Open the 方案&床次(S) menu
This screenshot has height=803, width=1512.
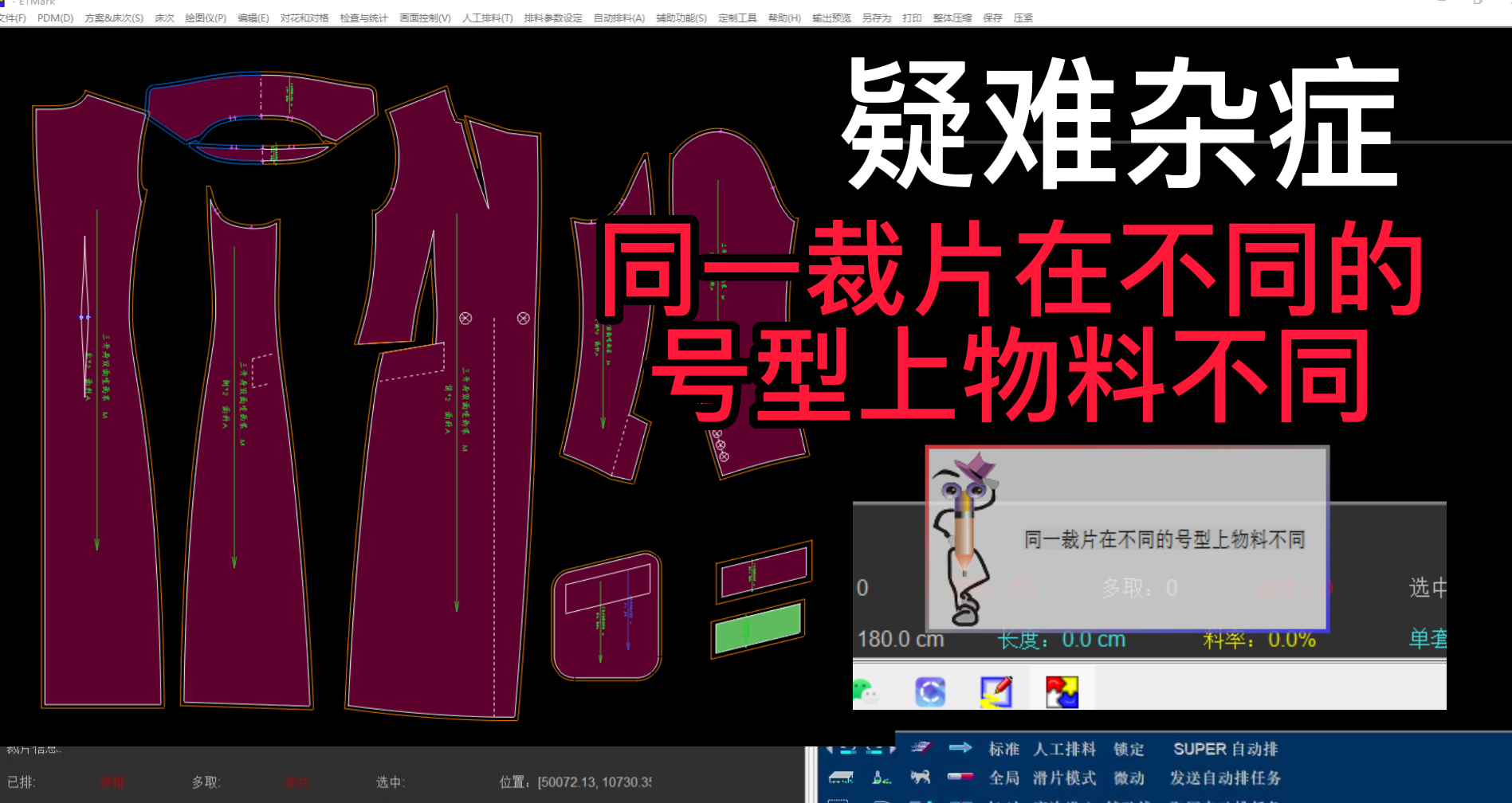[x=114, y=18]
